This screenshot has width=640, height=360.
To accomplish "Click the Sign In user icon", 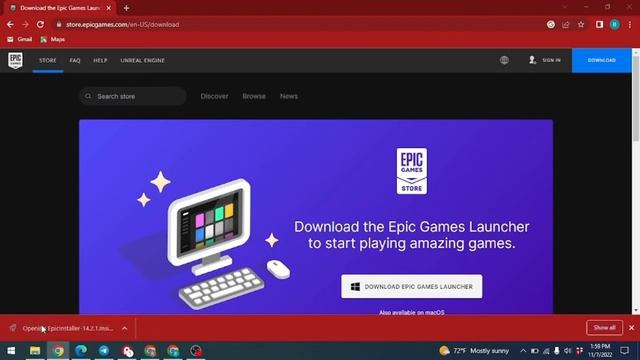I will click(532, 60).
